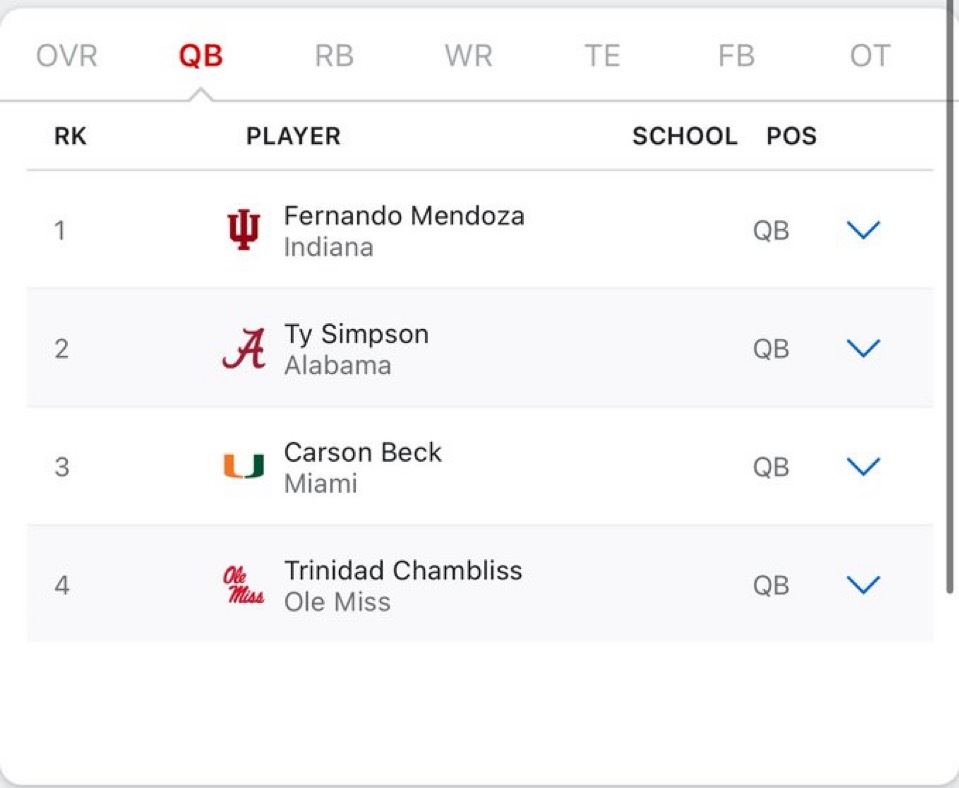Screen dimensions: 959x788
Task: Select the QB position tab
Action: click(201, 56)
